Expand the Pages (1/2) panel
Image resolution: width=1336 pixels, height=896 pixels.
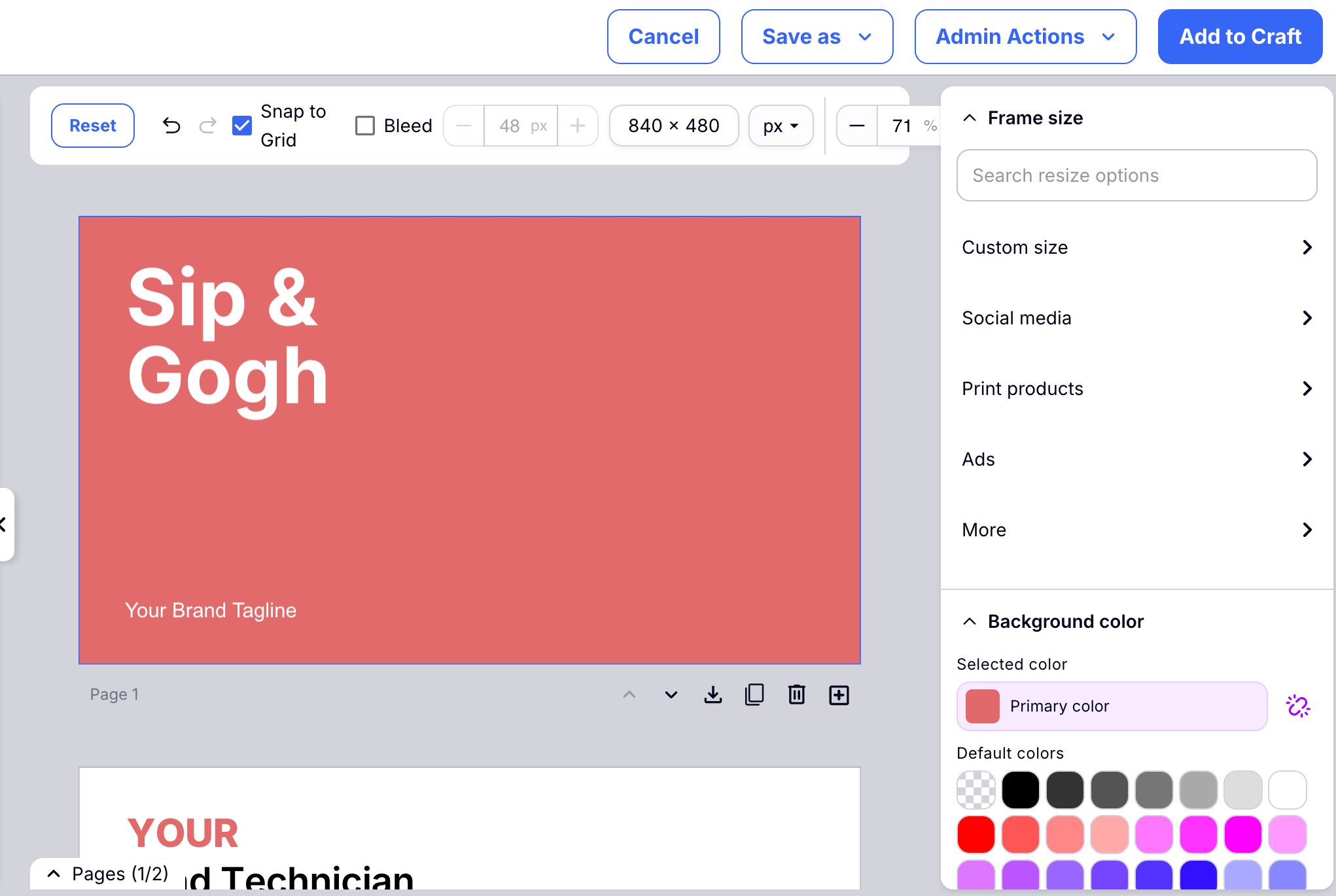coord(54,874)
